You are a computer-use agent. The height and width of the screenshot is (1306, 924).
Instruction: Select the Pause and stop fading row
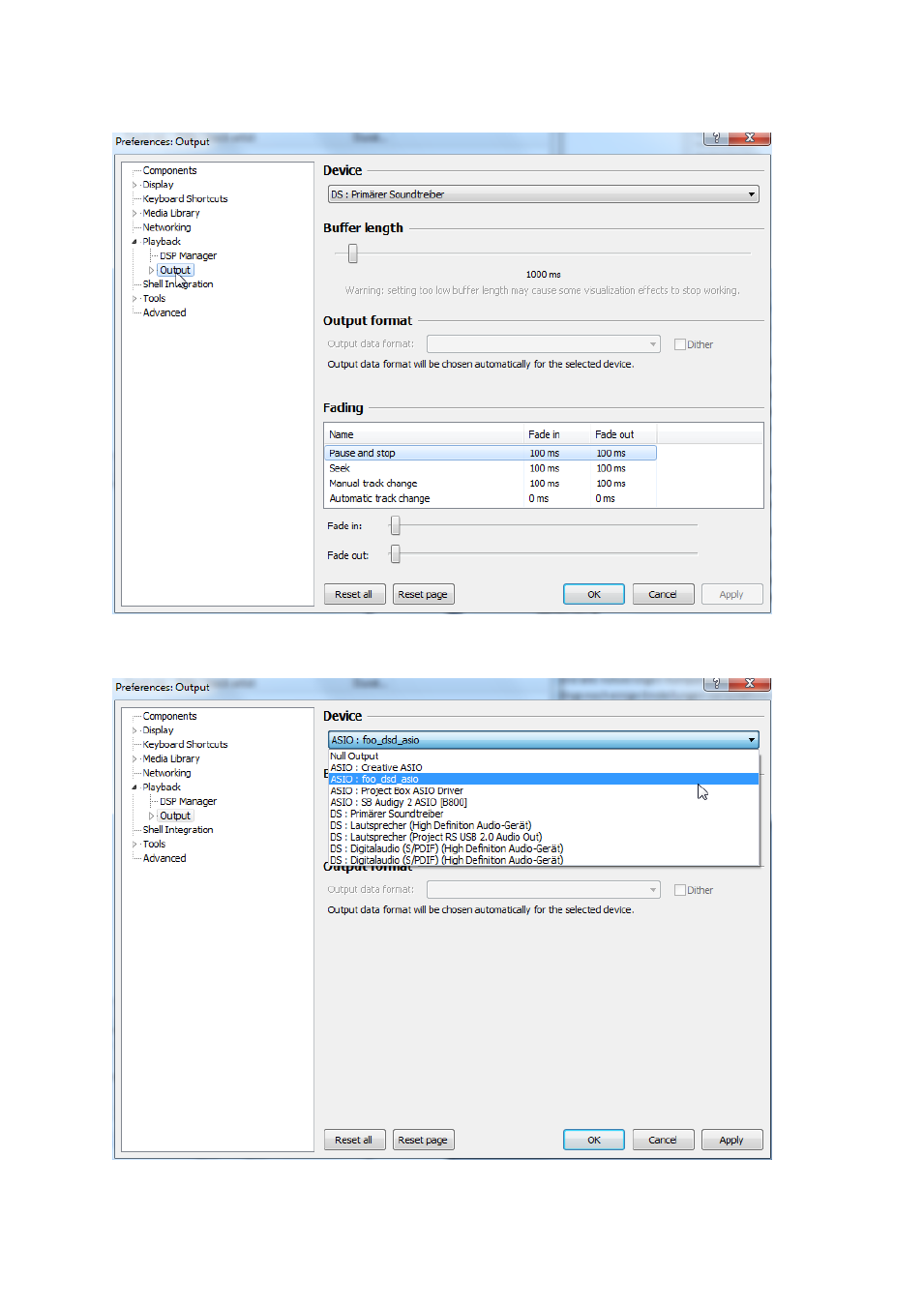click(492, 453)
